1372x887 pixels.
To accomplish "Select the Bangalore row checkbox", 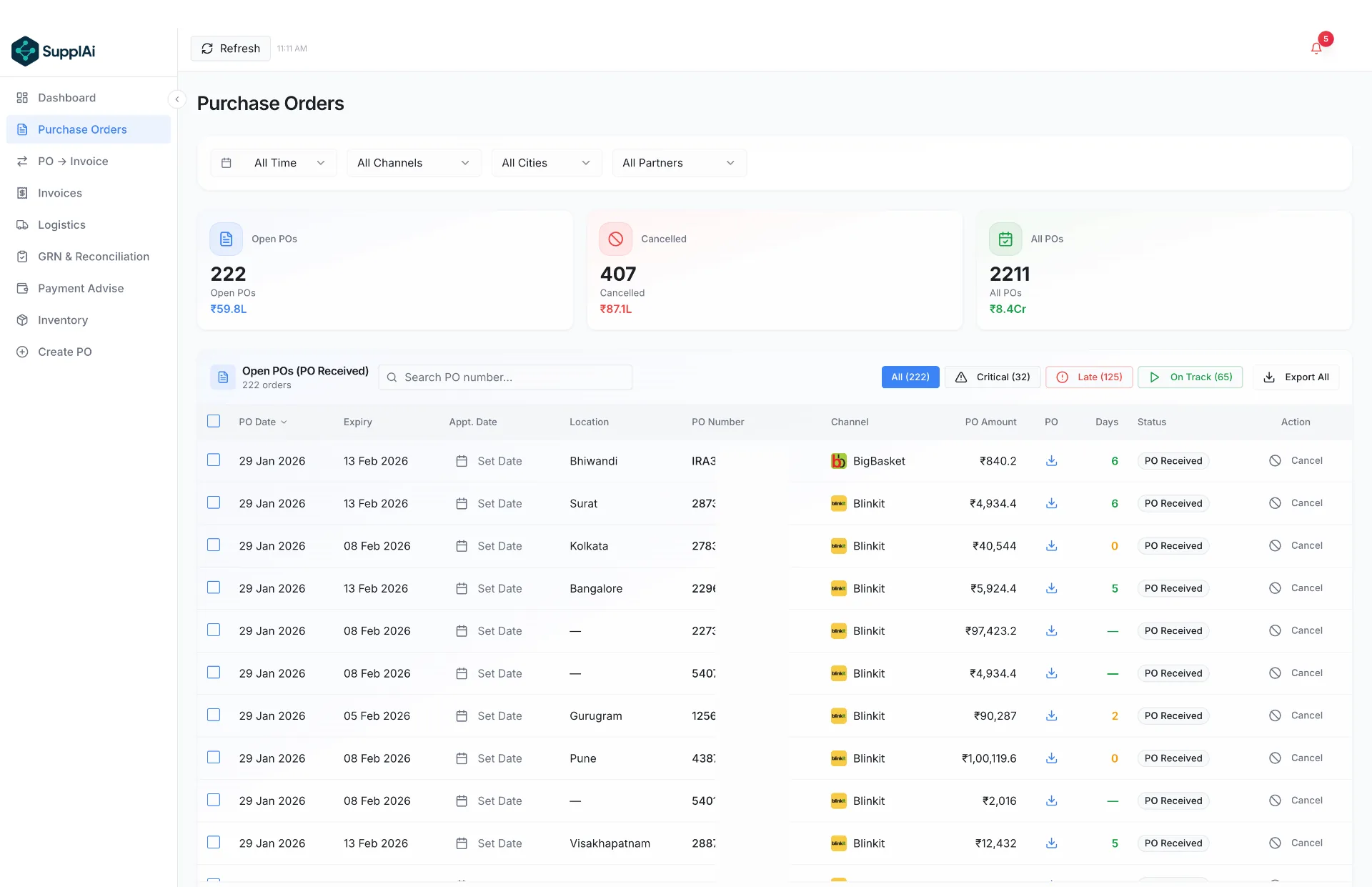I will 214,588.
